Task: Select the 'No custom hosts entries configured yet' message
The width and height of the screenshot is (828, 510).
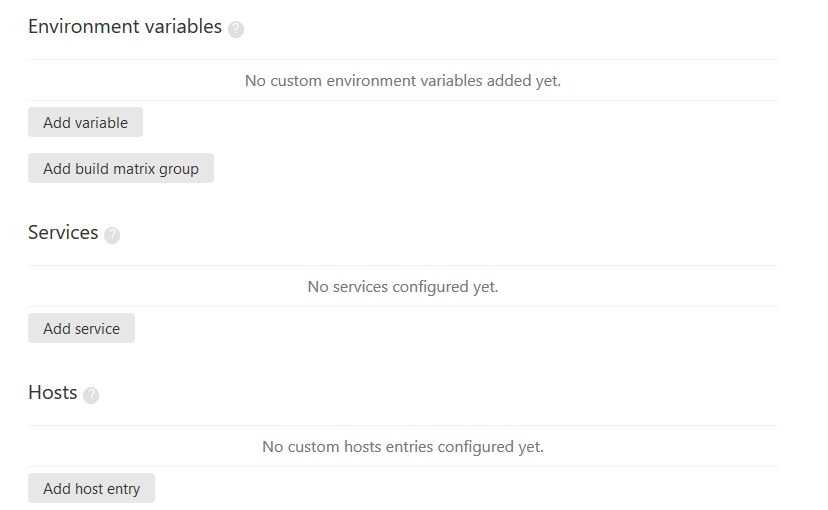Action: 403,446
